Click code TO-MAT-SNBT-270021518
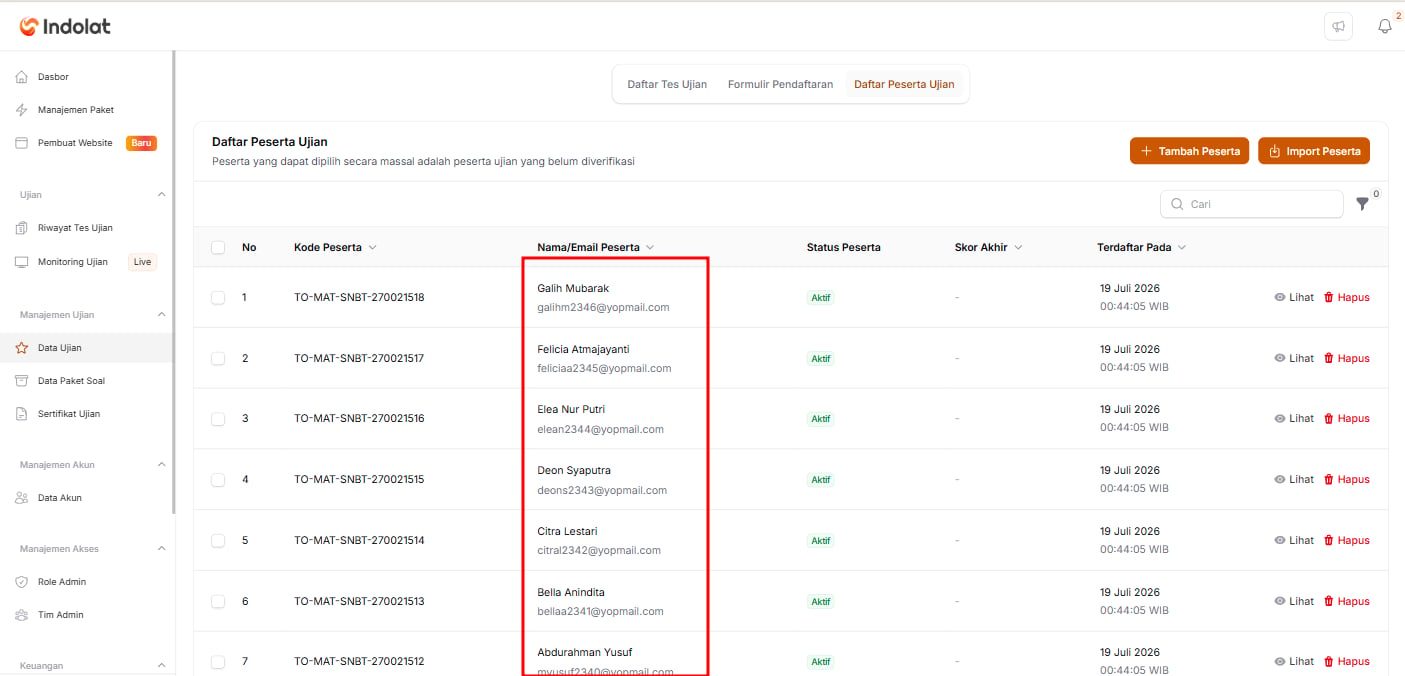The height and width of the screenshot is (676, 1405). [x=359, y=298]
